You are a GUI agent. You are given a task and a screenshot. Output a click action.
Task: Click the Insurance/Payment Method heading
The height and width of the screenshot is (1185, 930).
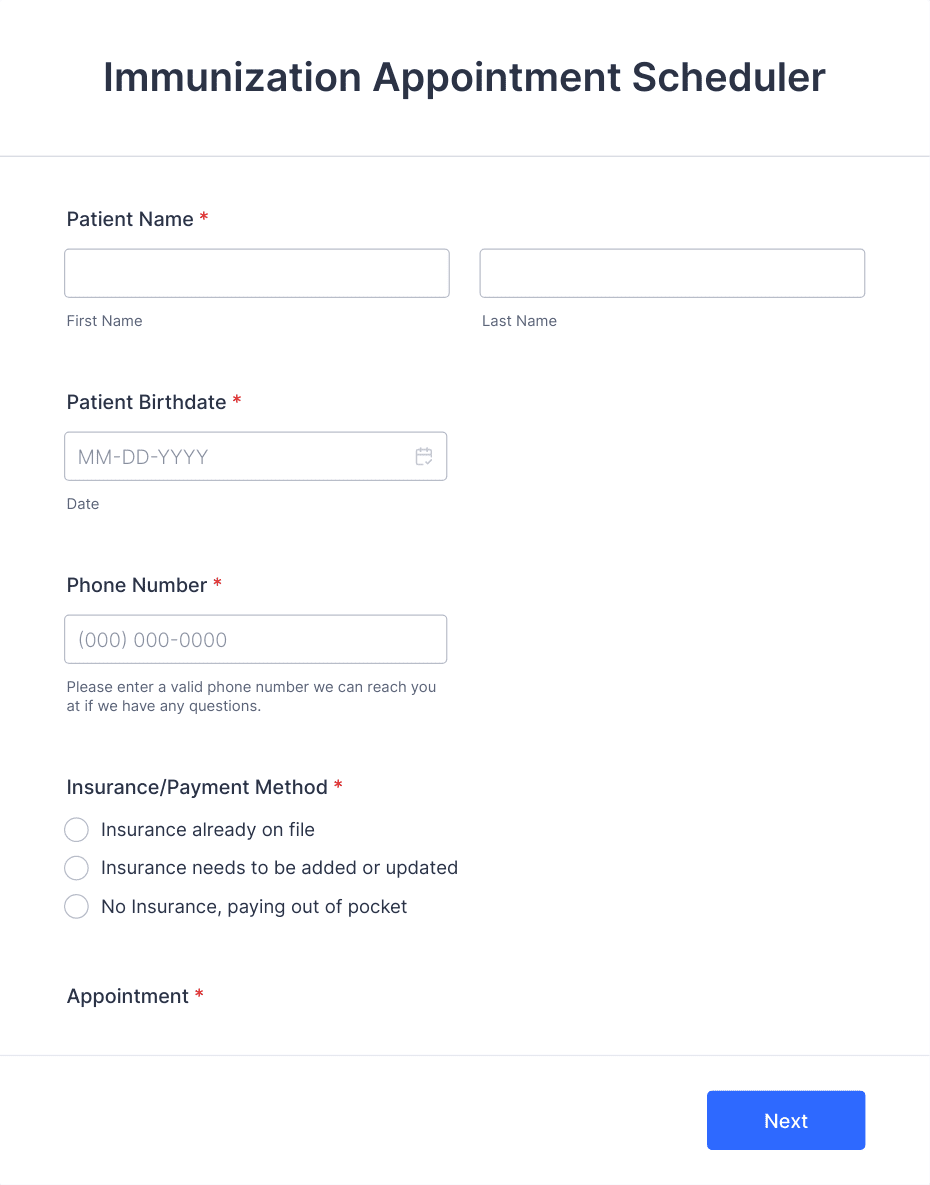[196, 788]
